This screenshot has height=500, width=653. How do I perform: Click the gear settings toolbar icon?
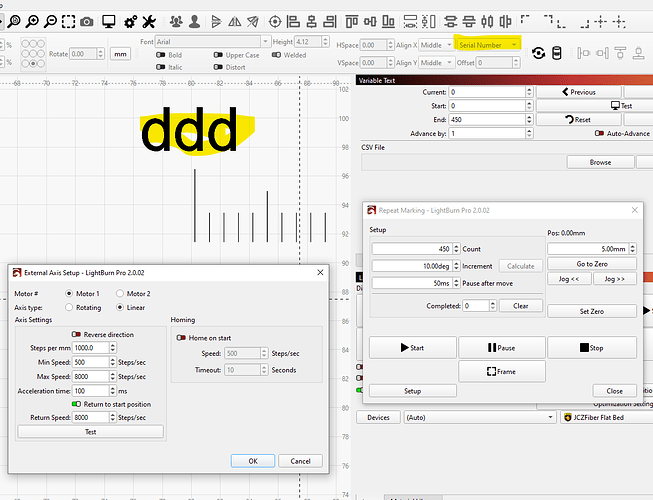tap(129, 21)
